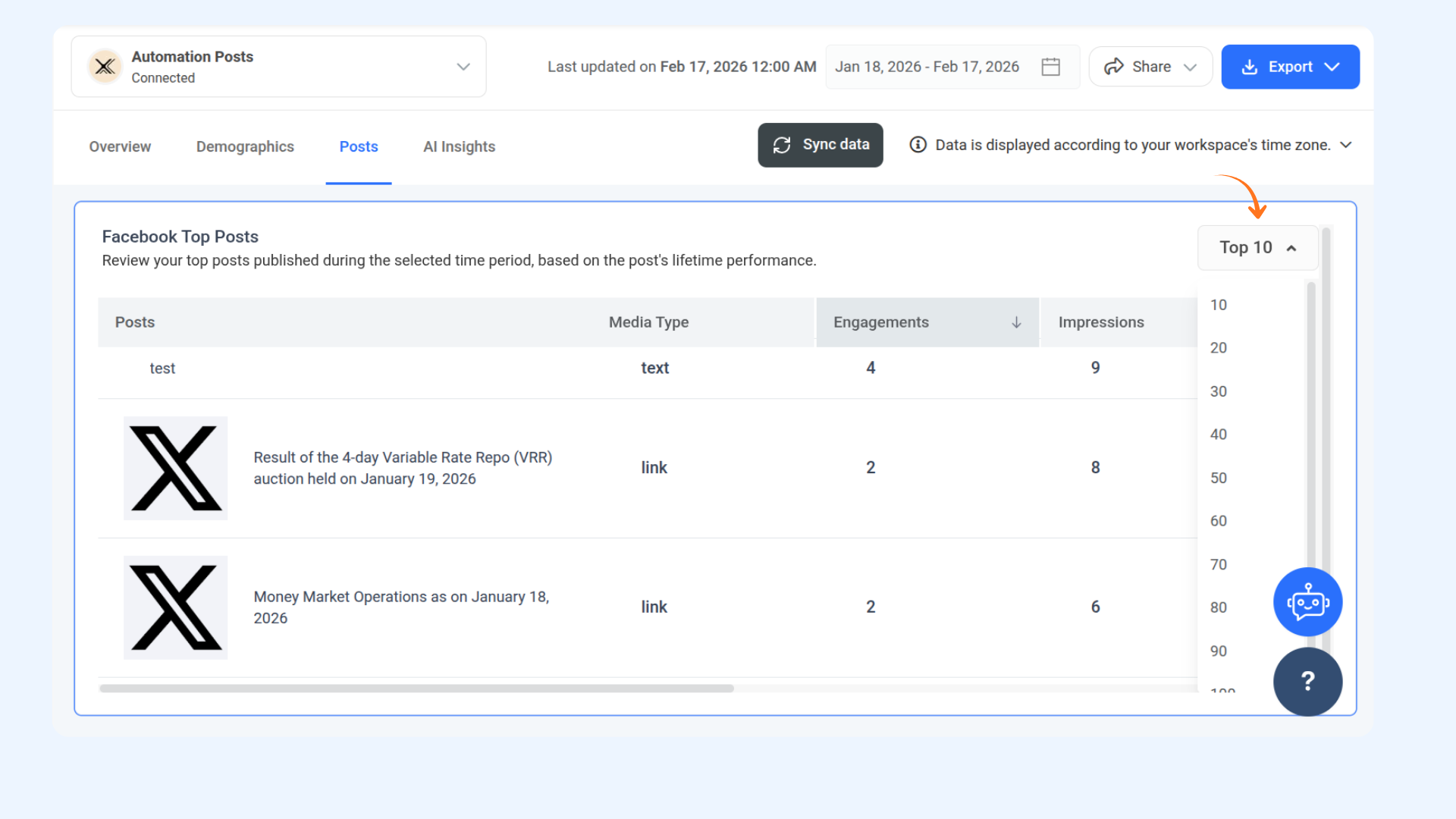This screenshot has width=1456, height=819.
Task: Click the X account avatar icon
Action: 105,67
